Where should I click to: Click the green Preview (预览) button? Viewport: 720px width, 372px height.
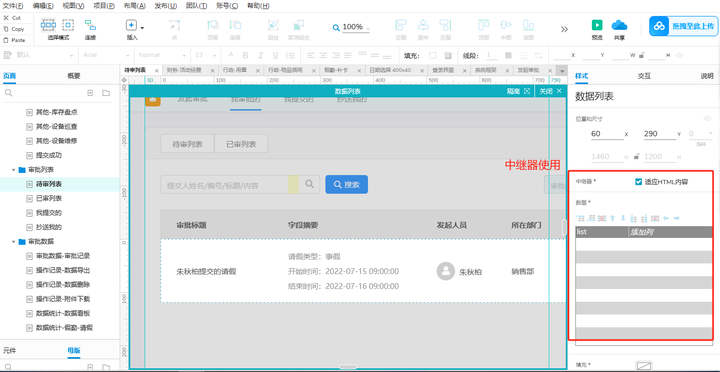[597, 25]
